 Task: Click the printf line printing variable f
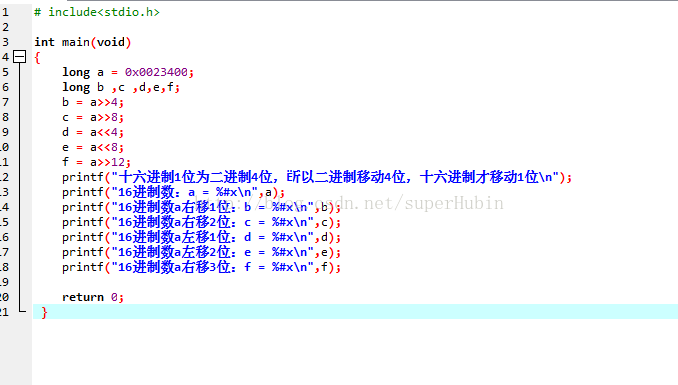coord(201,267)
